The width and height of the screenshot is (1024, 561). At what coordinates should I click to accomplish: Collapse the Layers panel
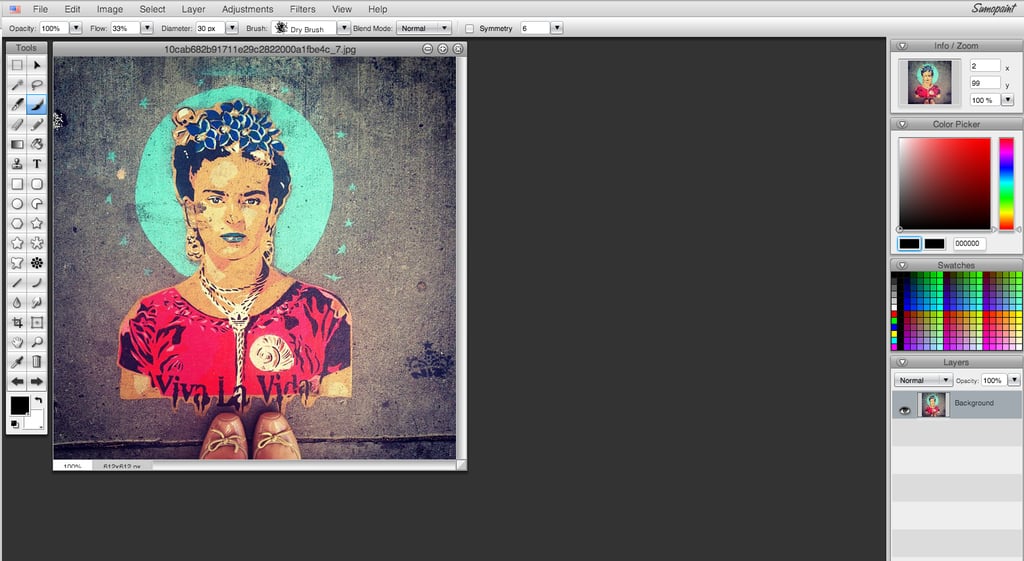(x=903, y=362)
